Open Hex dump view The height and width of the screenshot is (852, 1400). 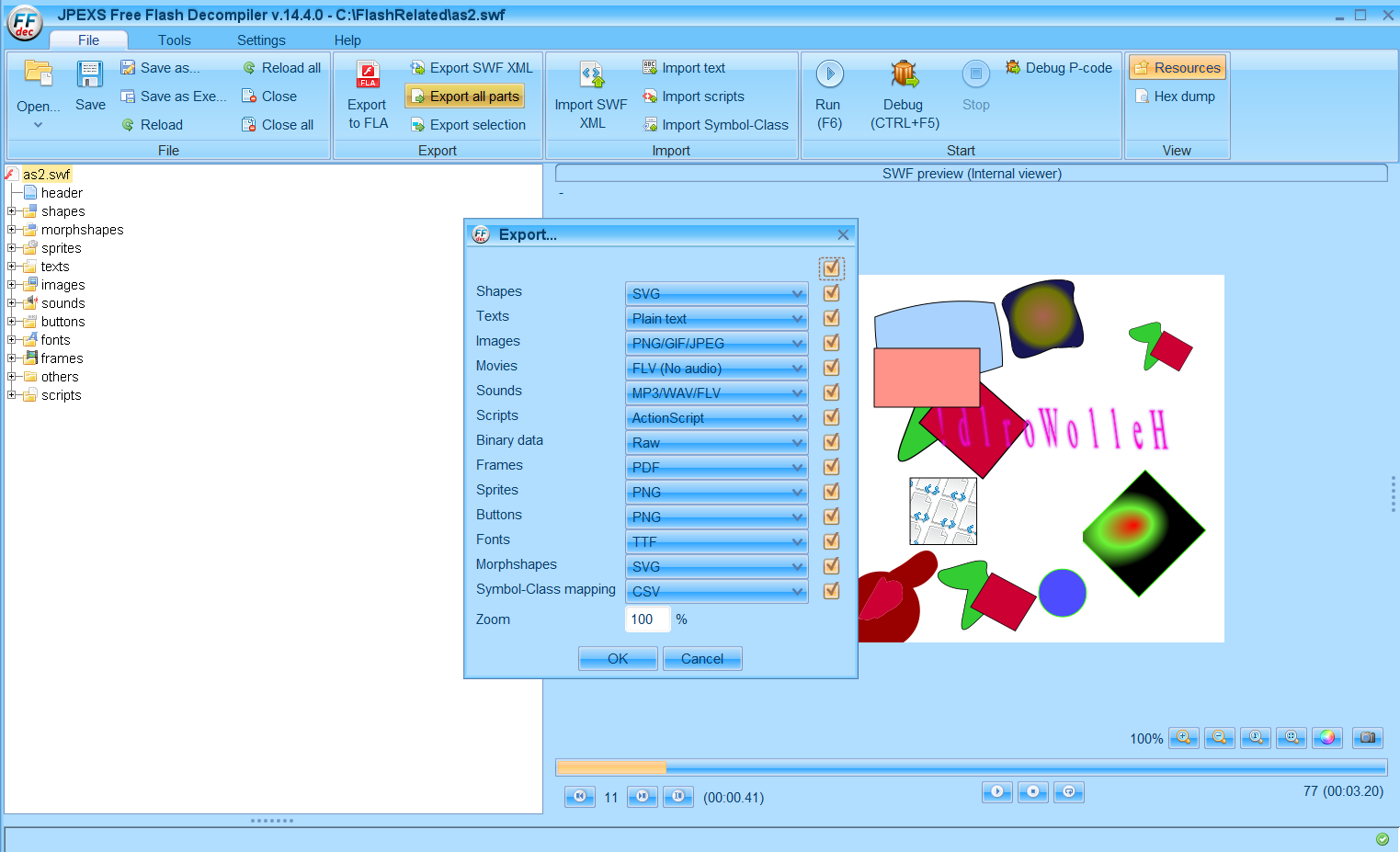1176,97
